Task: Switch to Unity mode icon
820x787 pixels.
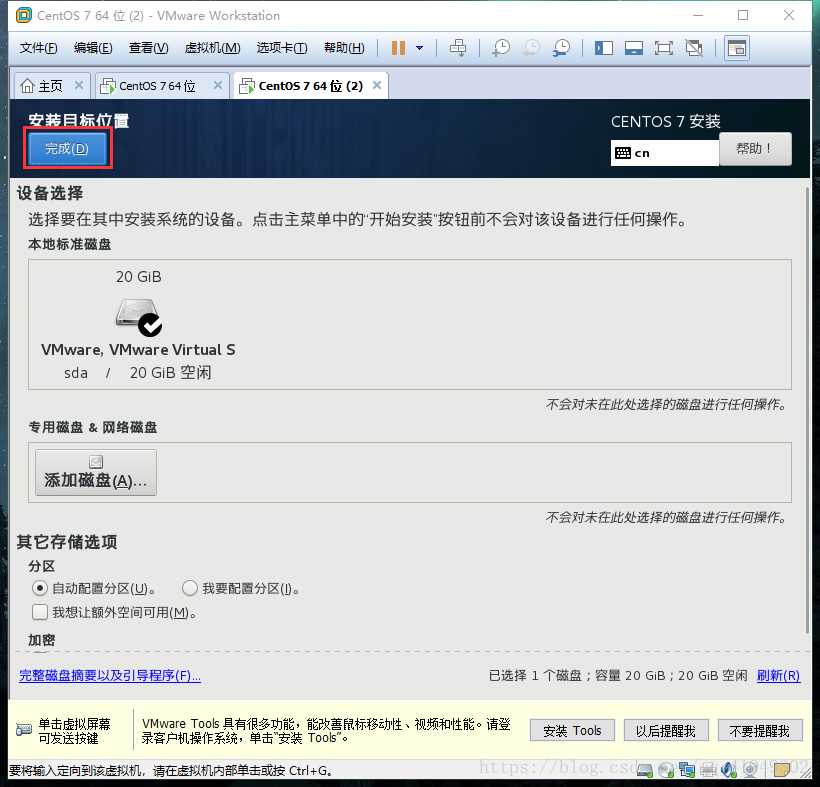Action: (694, 48)
